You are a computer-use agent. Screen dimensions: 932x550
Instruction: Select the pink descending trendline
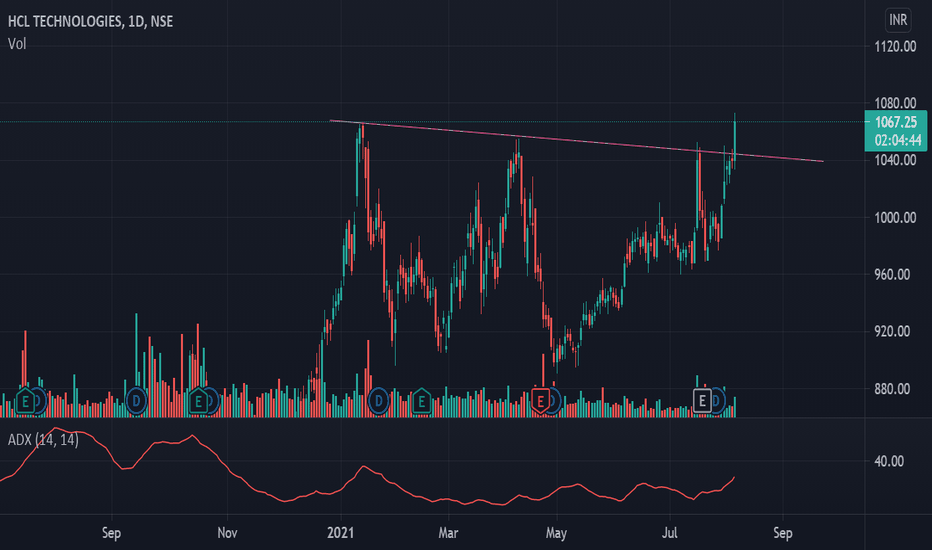coord(577,141)
